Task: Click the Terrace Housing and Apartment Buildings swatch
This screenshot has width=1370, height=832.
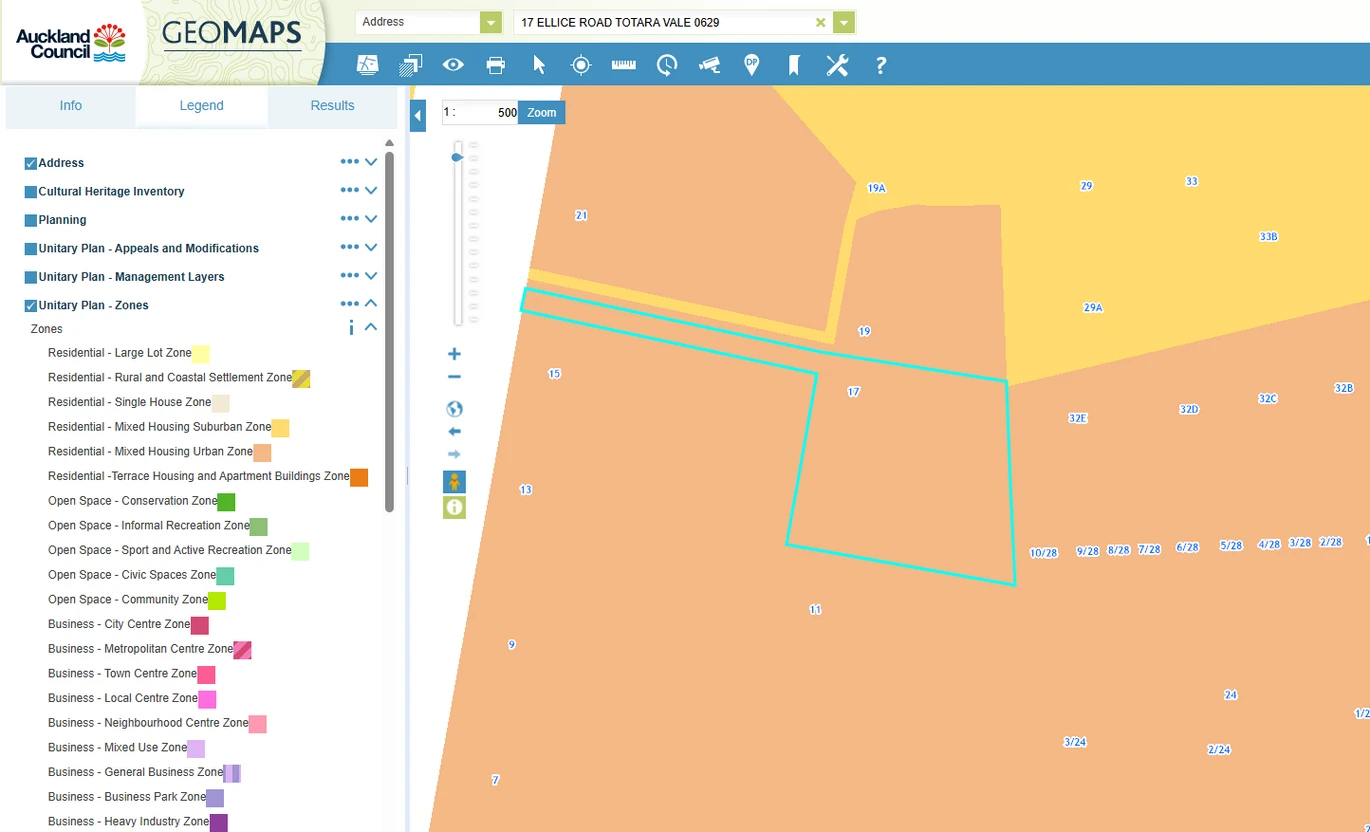Action: tap(359, 477)
